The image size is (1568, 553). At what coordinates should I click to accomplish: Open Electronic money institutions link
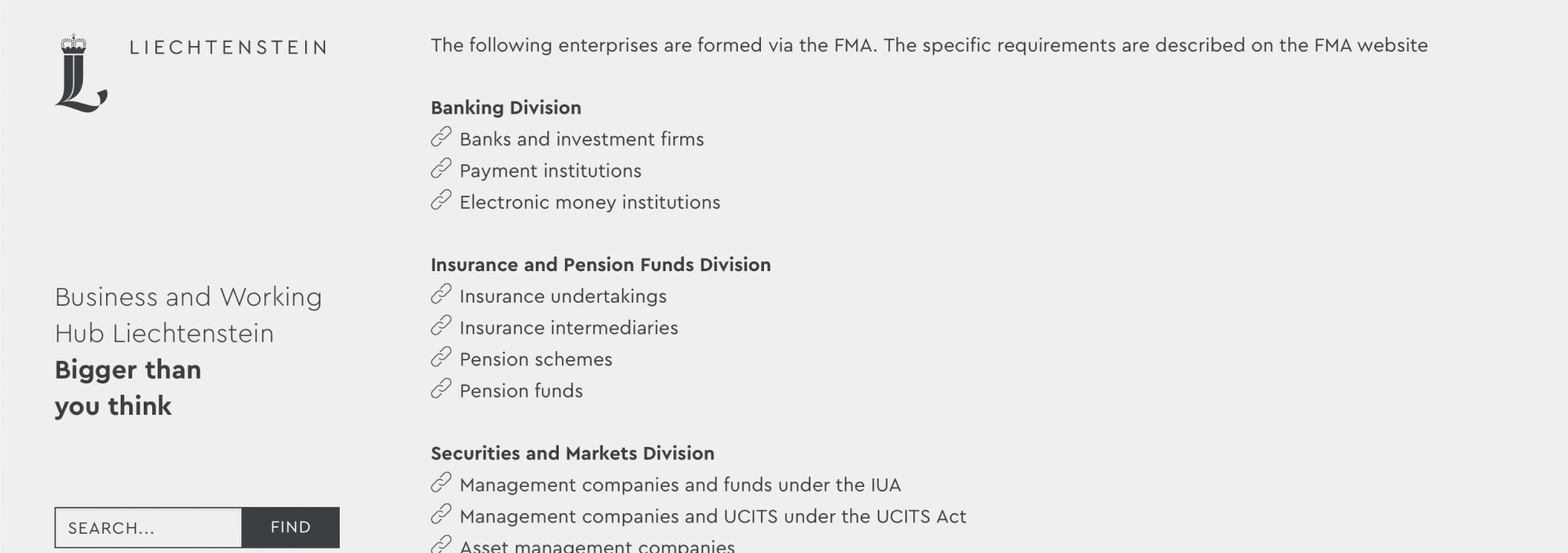(x=590, y=202)
